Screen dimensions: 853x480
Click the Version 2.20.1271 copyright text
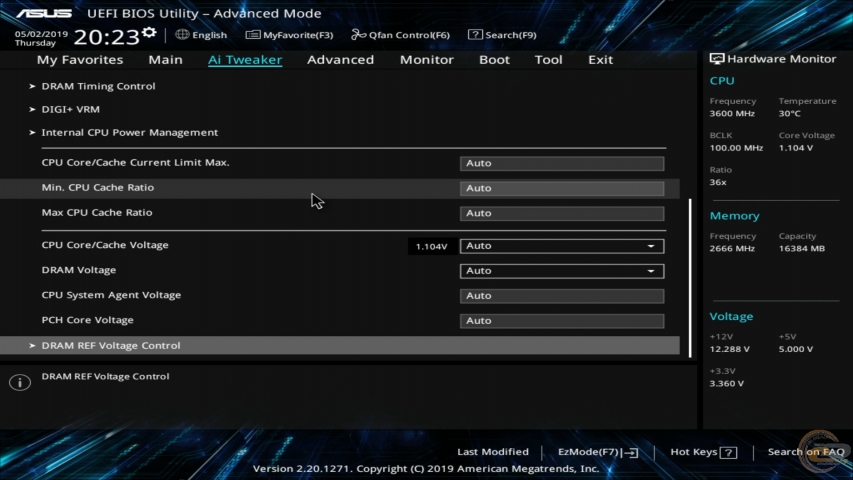(426, 469)
